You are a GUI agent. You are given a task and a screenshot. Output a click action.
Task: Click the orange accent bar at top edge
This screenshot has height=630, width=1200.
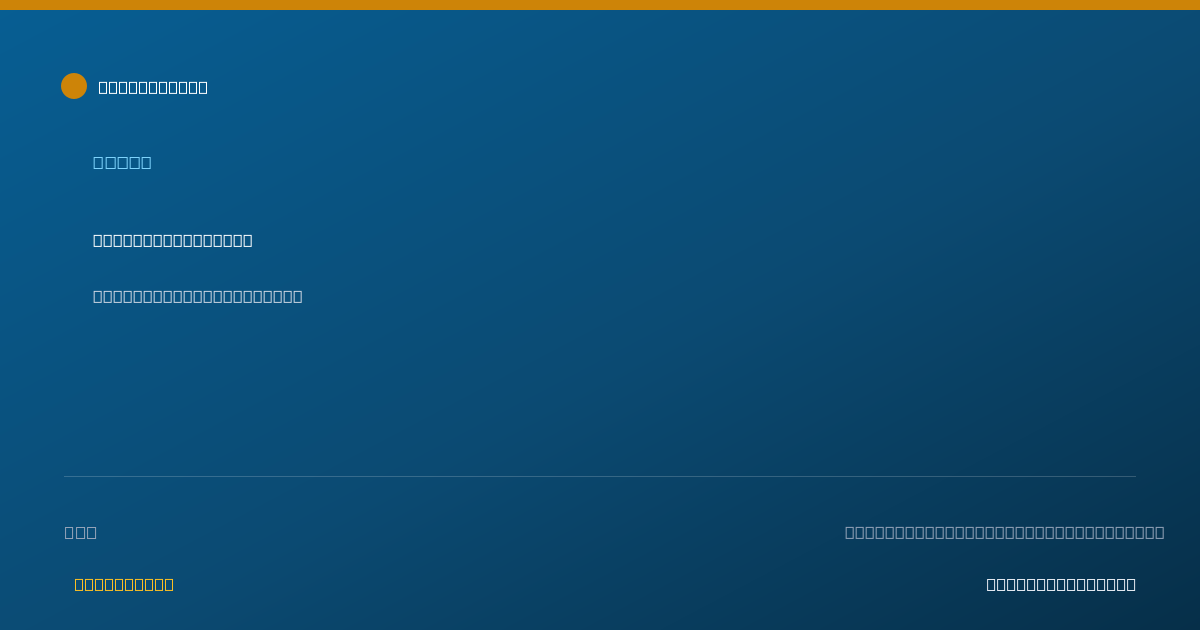pos(600,5)
